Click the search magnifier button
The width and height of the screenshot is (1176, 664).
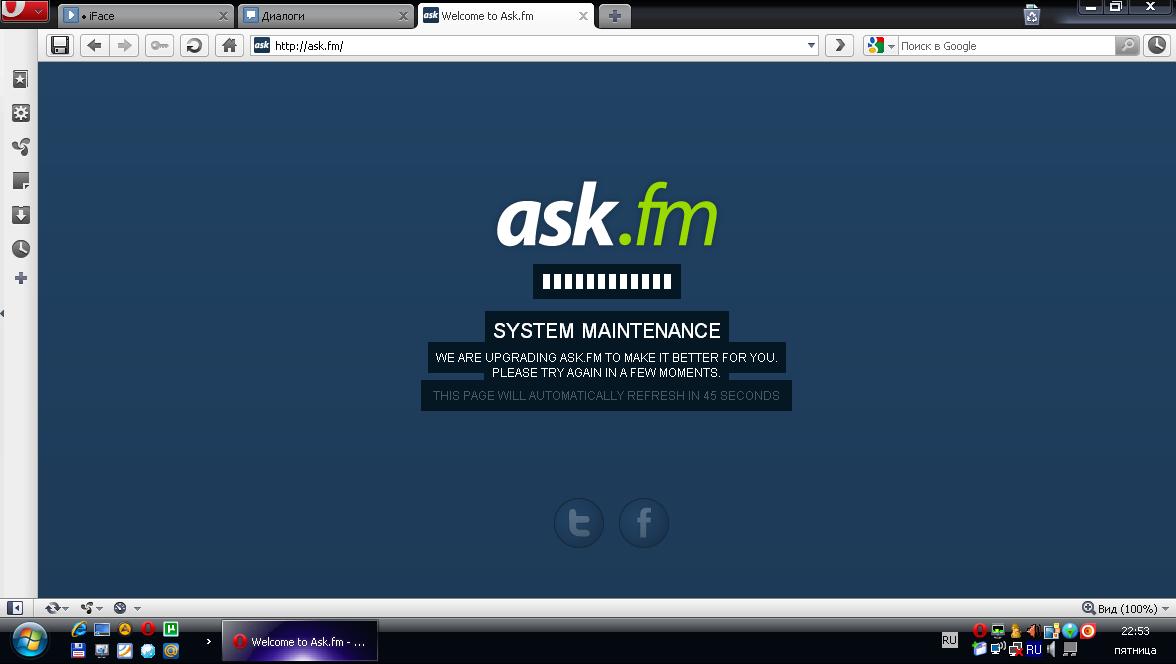[x=1126, y=46]
